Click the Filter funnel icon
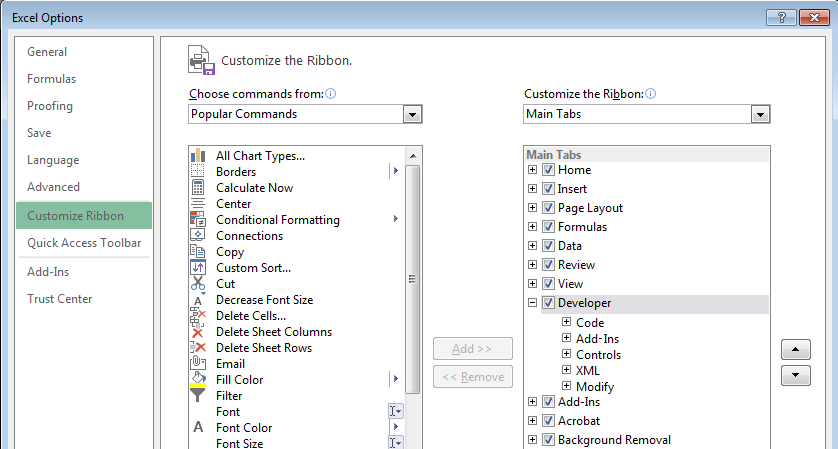Viewport: 838px width, 449px height. [x=197, y=395]
